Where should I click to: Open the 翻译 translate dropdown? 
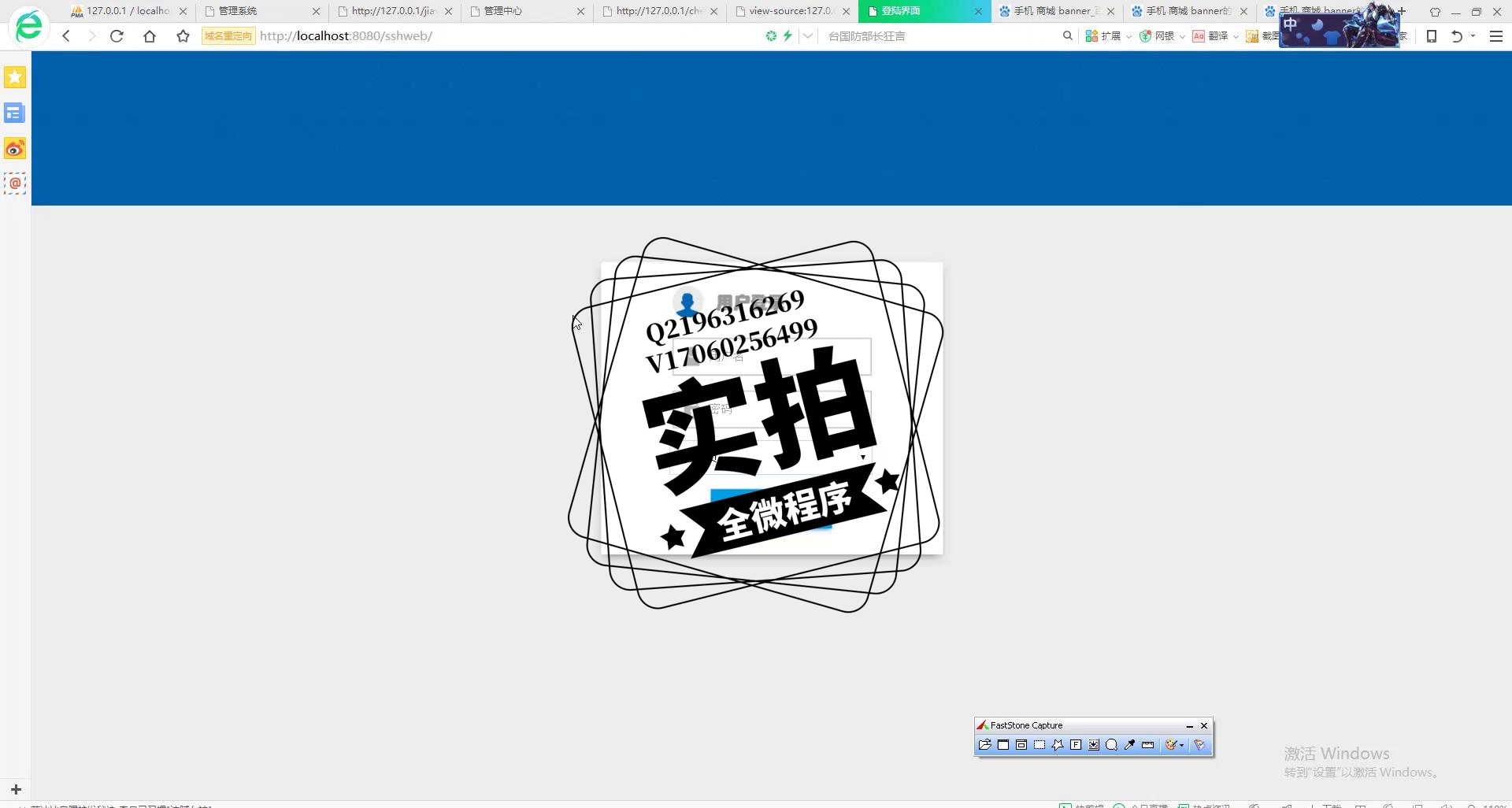coord(1215,36)
